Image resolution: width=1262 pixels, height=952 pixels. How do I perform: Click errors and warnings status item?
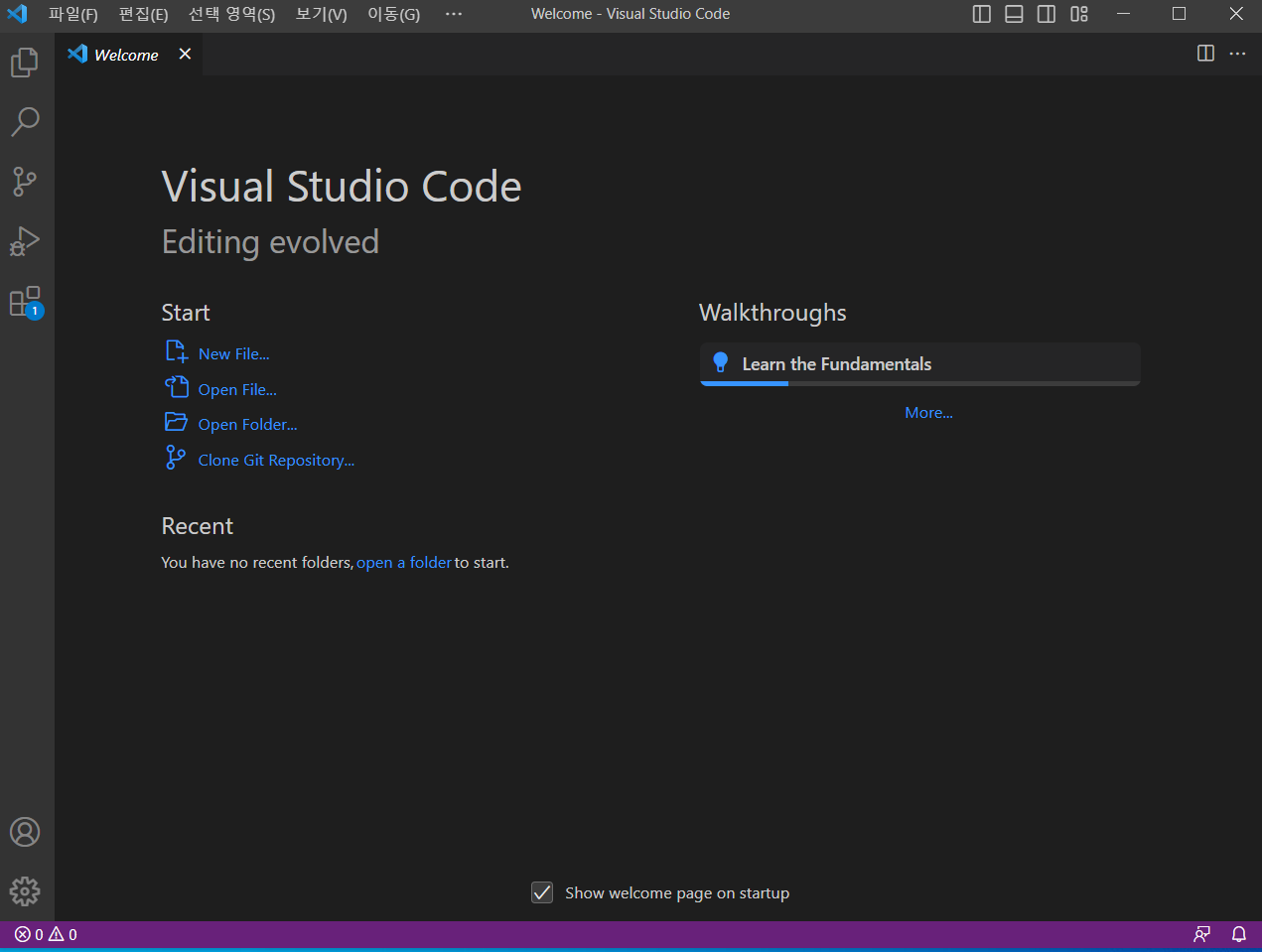click(x=46, y=934)
